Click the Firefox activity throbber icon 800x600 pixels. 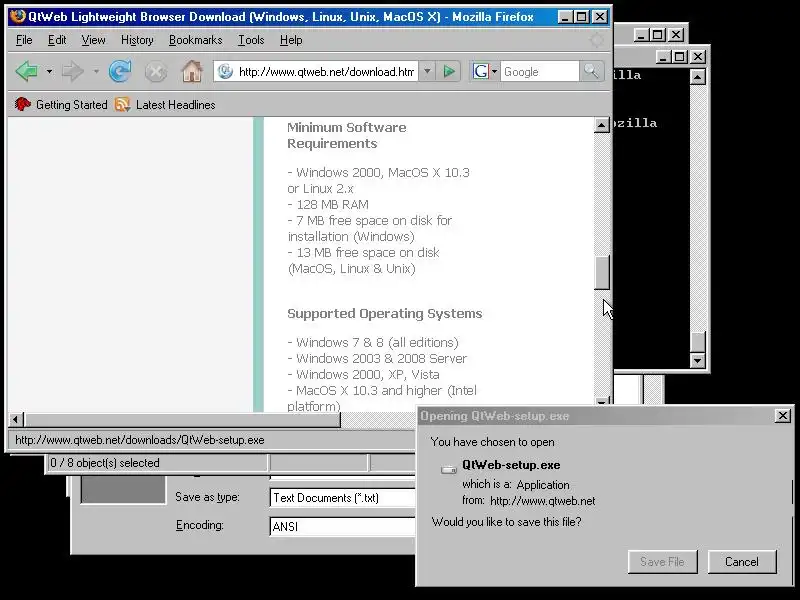596,40
